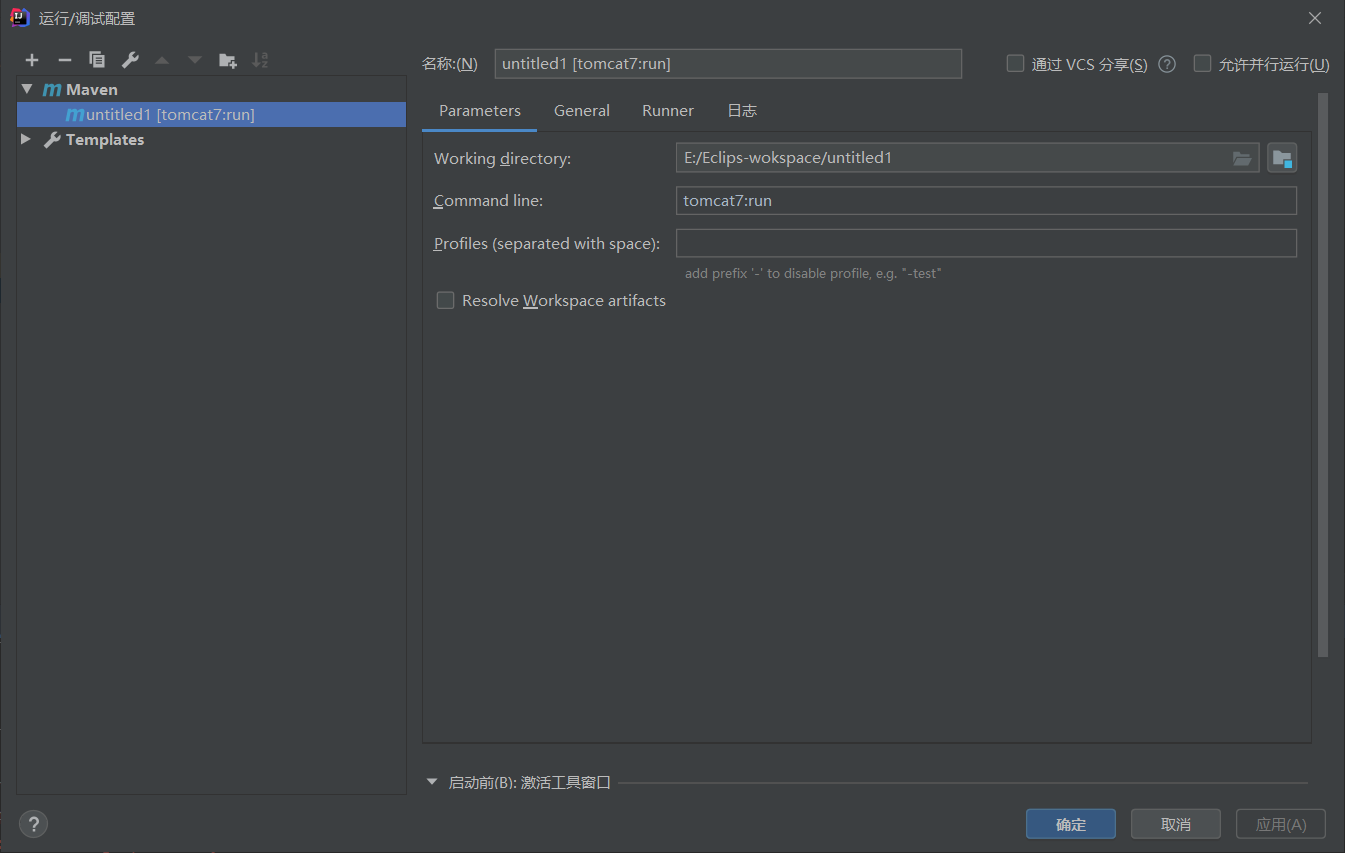Move configuration up with arrow icon
Screen dimensions: 1345x853
tap(162, 60)
